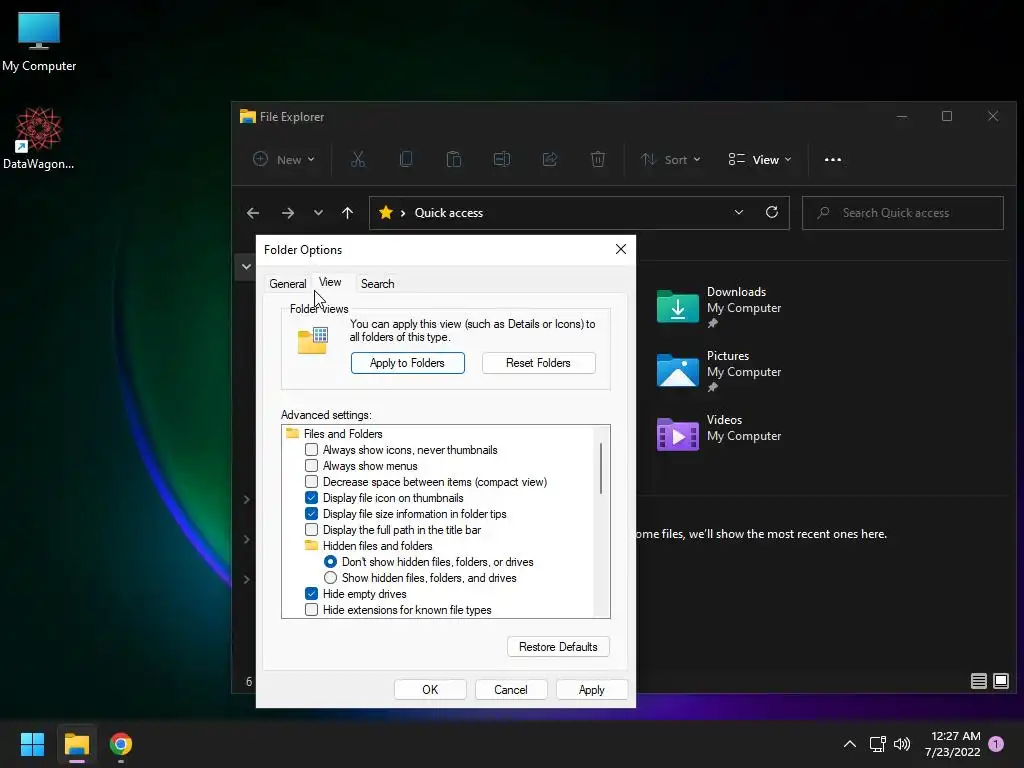
Task: Click the Cut scissors icon in File Explorer
Action: [x=358, y=159]
